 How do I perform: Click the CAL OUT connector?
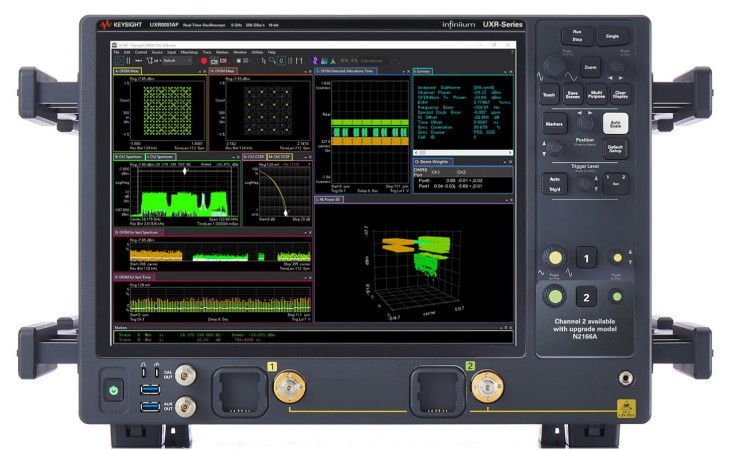(185, 375)
